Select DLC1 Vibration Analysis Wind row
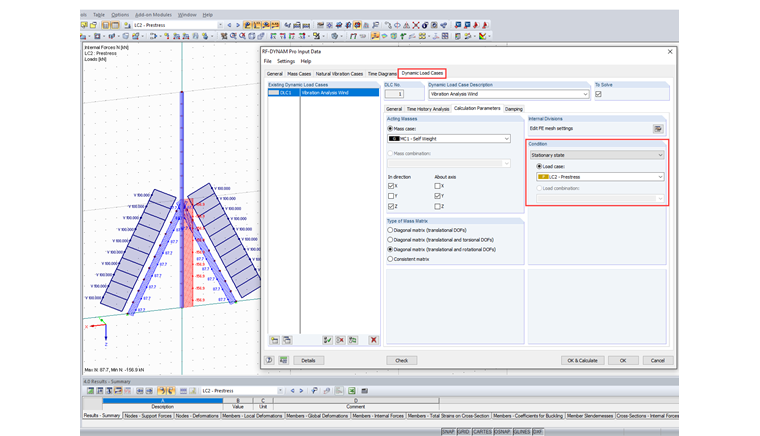Screen dimensions: 760x436 (323, 93)
